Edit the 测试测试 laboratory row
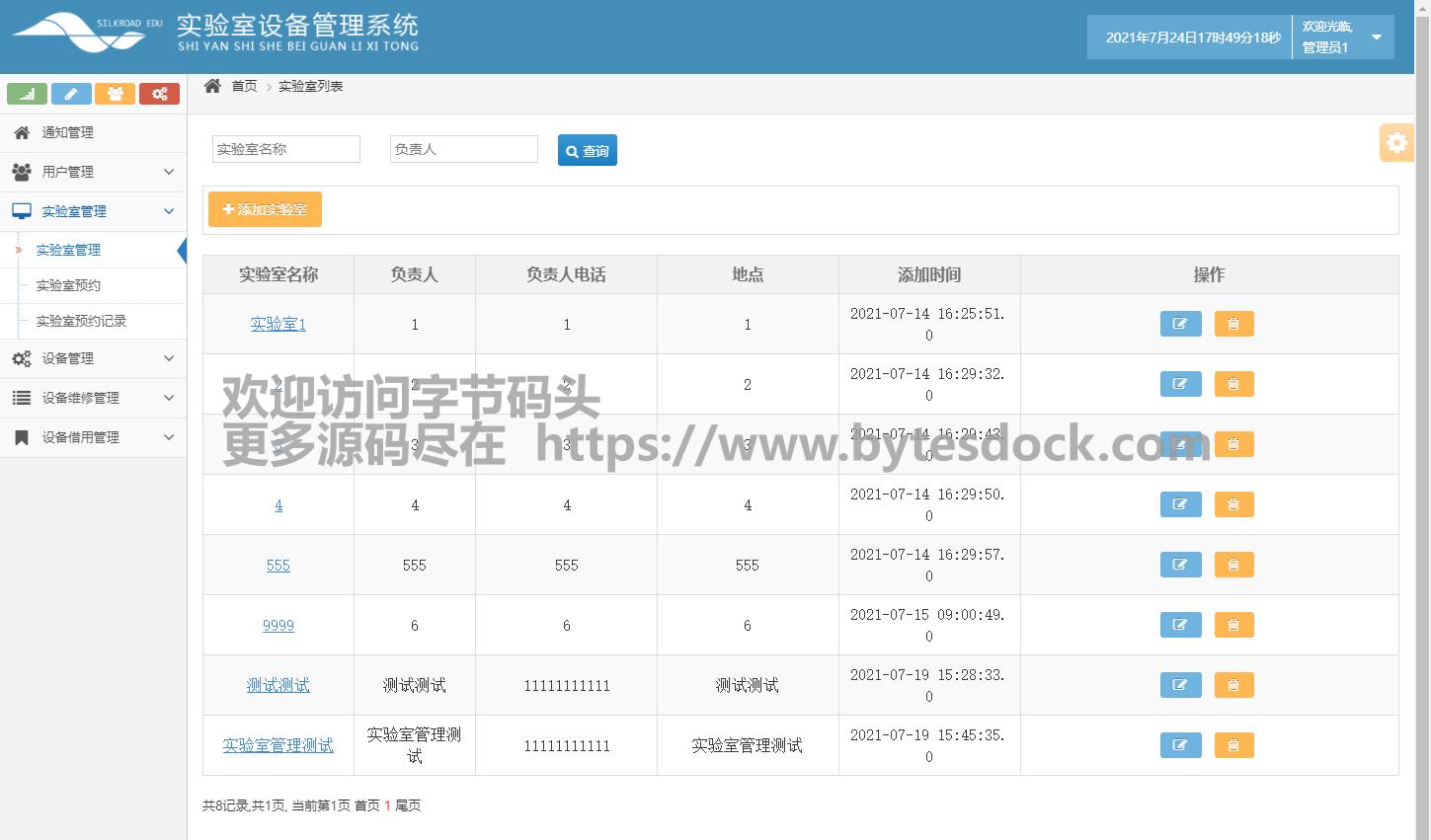The image size is (1431, 840). (1180, 685)
